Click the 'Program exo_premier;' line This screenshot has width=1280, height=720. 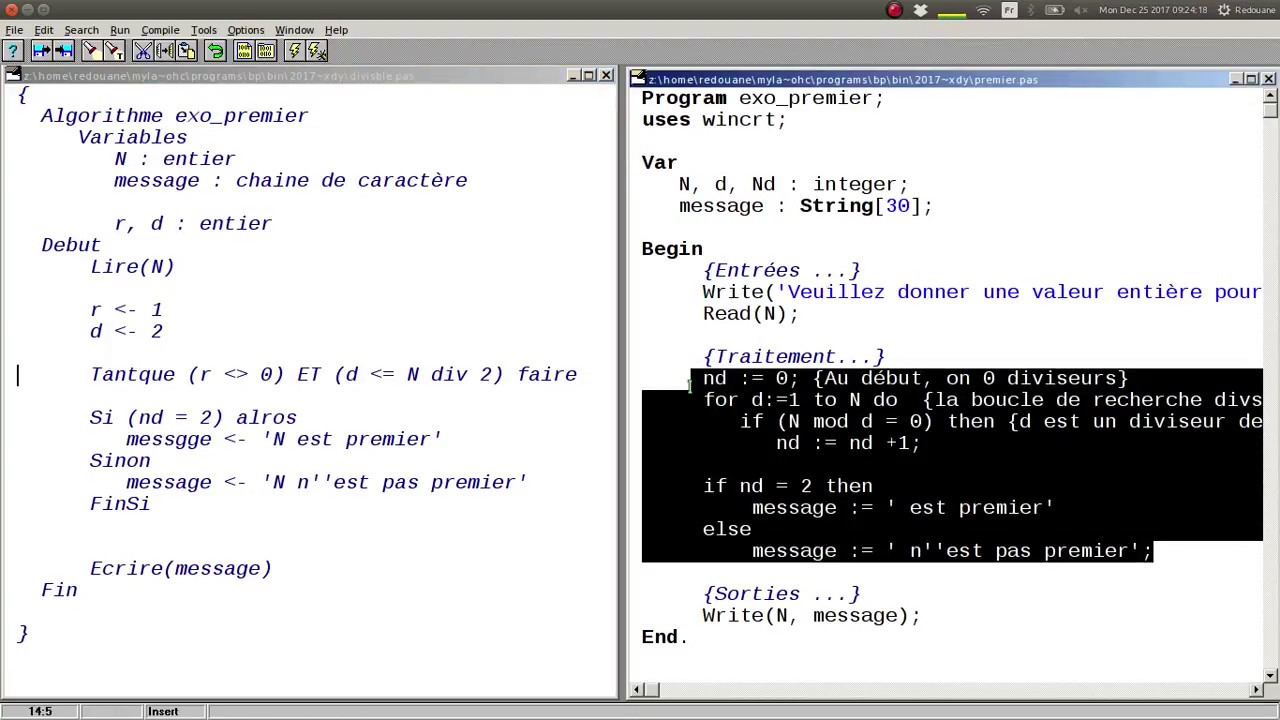[763, 98]
